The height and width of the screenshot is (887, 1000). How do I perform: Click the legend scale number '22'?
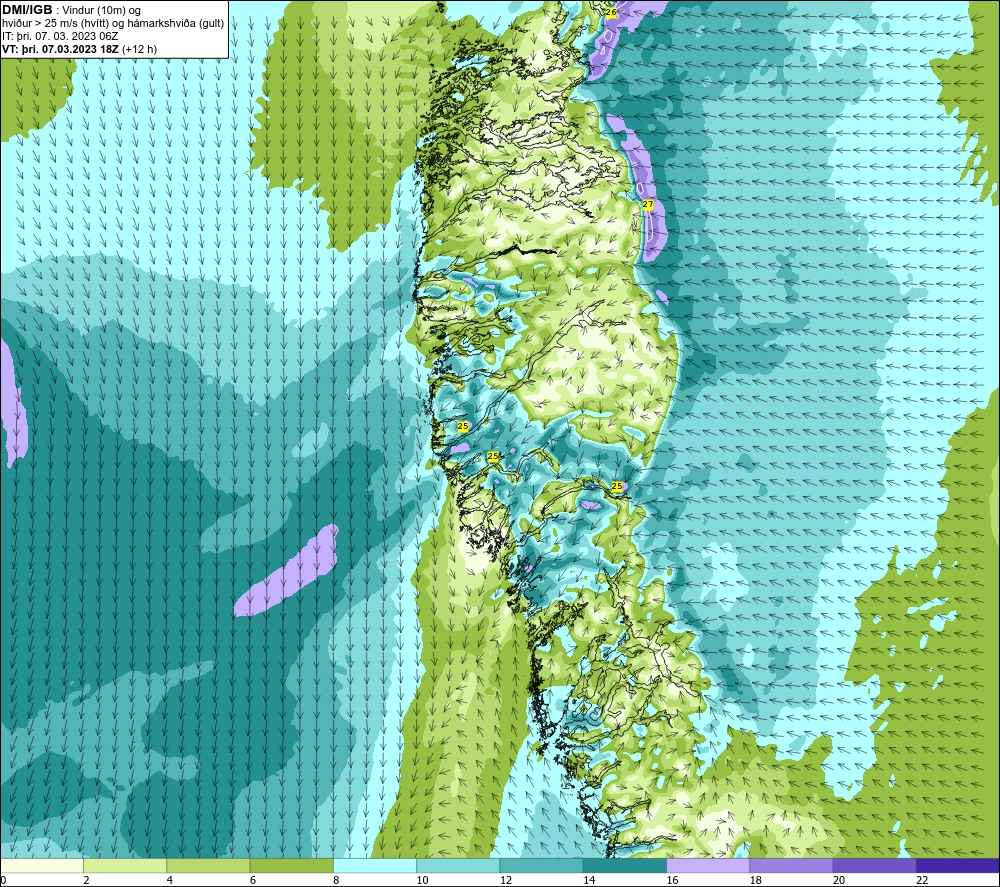click(922, 880)
